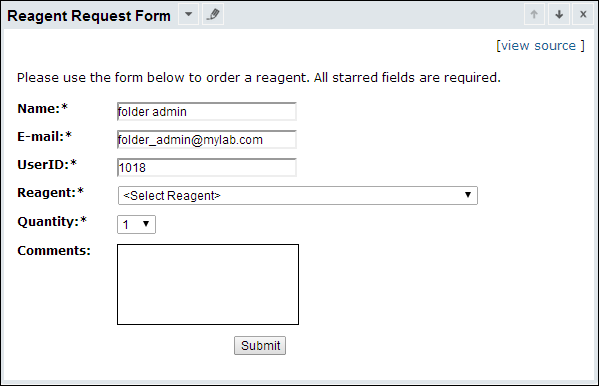Open the view source link

coord(540,45)
